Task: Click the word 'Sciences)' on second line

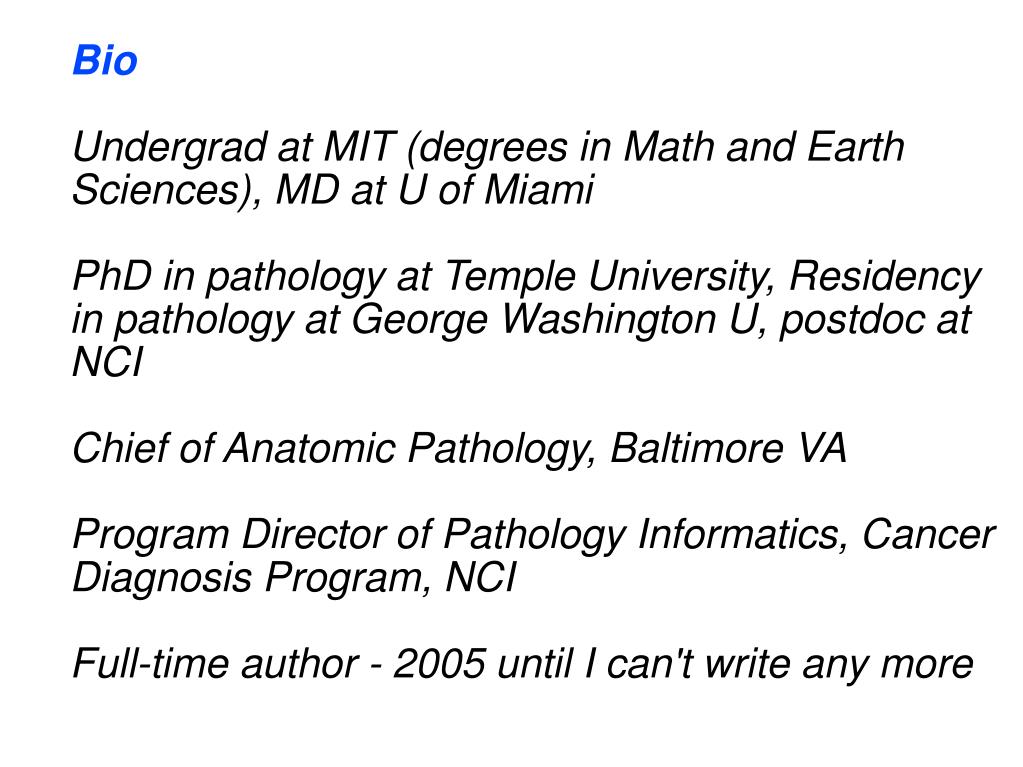Action: click(x=166, y=191)
